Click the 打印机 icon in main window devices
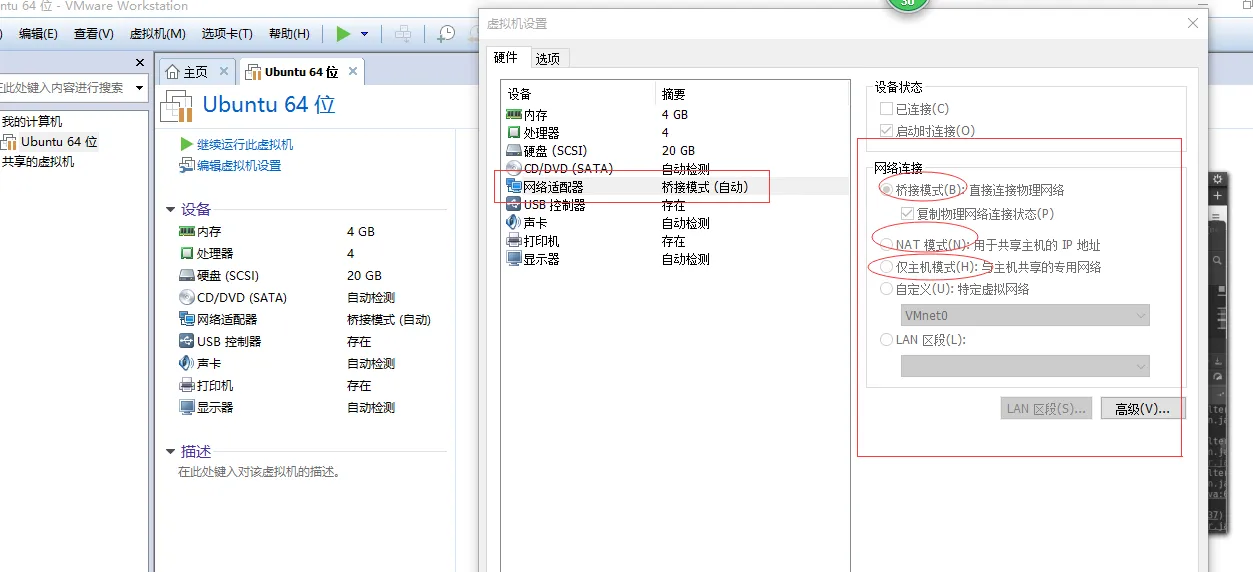 (x=187, y=385)
